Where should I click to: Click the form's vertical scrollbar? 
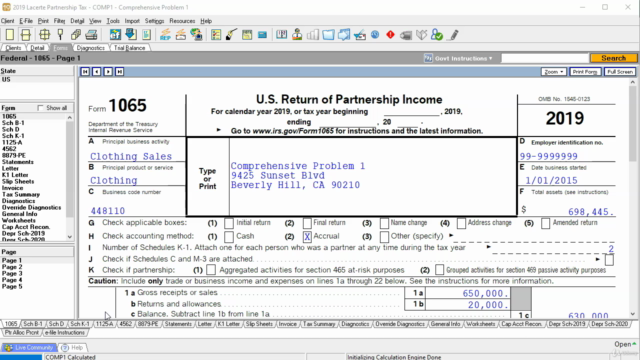click(x=632, y=198)
